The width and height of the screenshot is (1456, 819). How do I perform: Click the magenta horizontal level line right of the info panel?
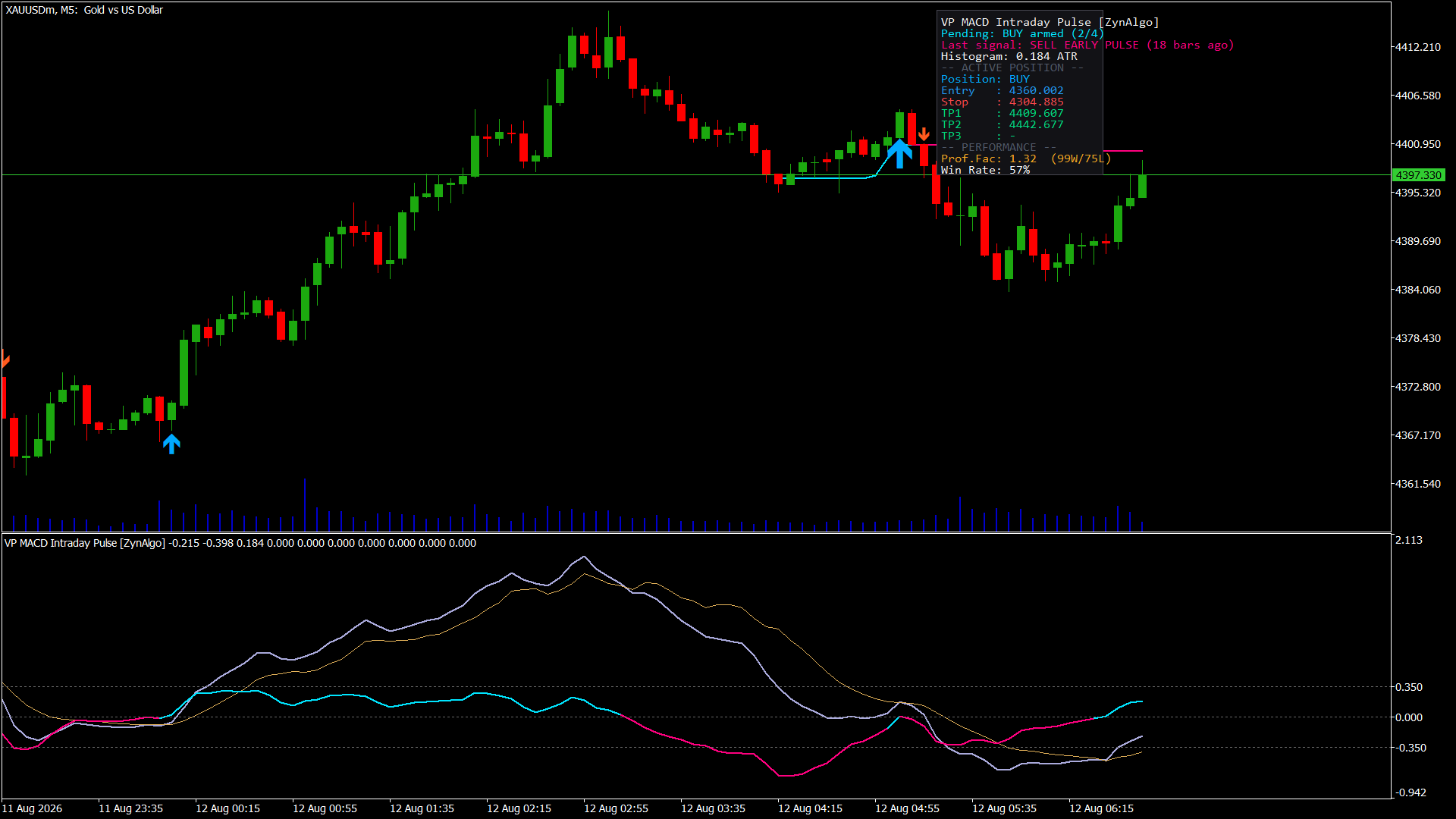[x=1123, y=151]
